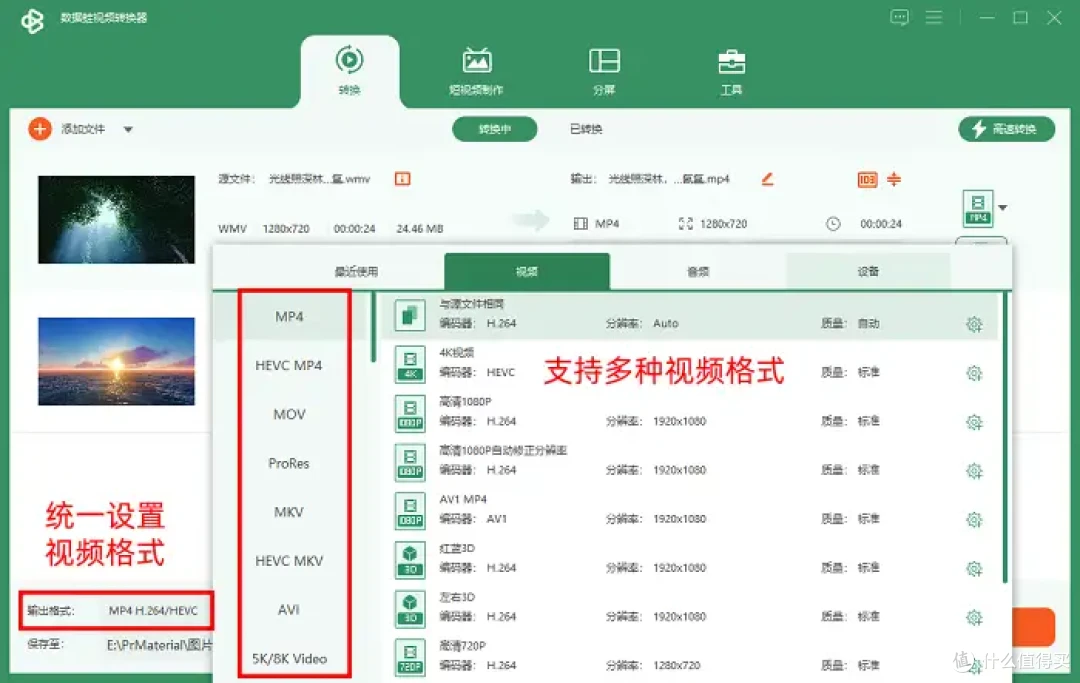Screen dimensions: 1080x683
Task: Choose MOV in the format list
Action: (x=289, y=414)
